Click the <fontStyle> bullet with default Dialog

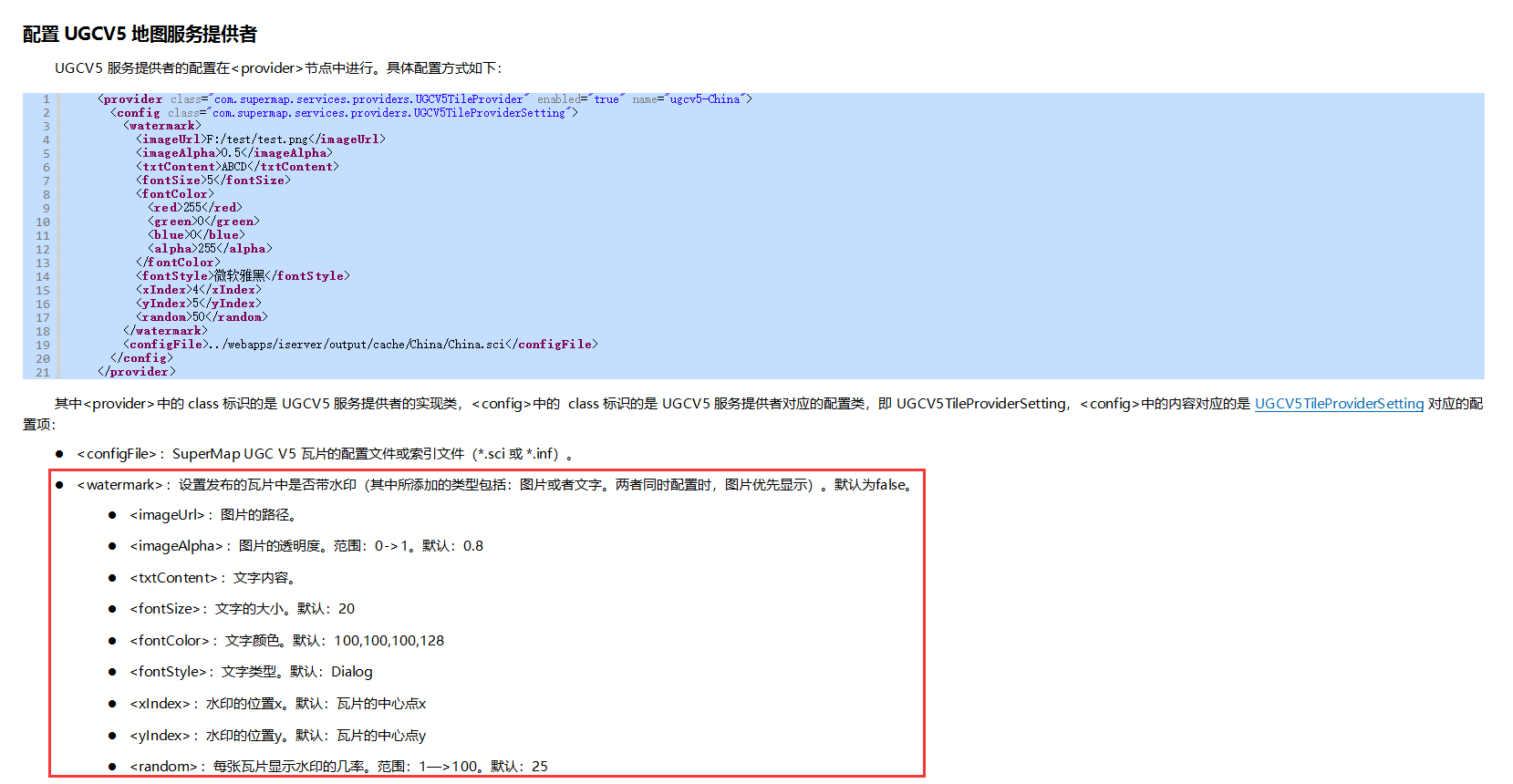coord(251,672)
